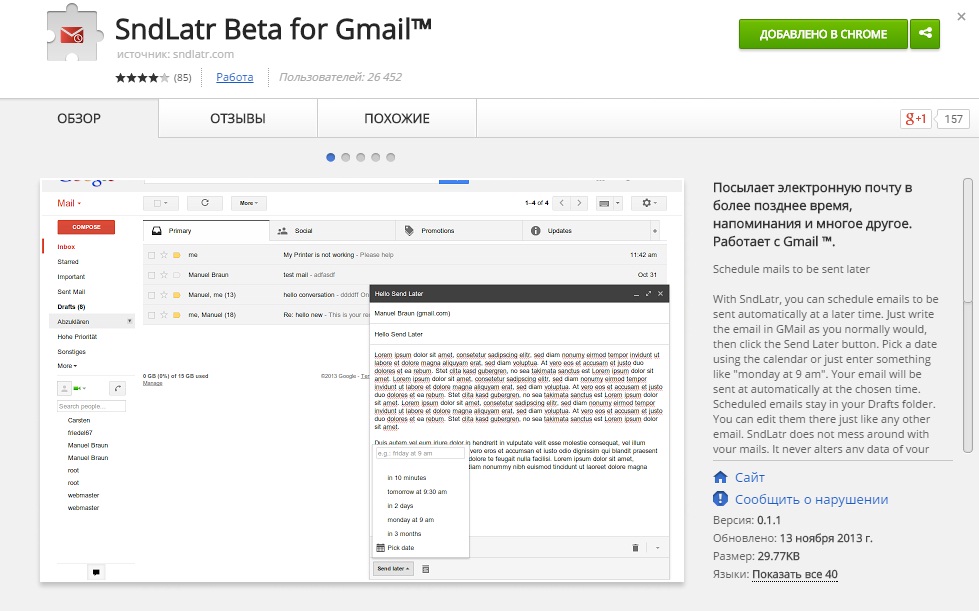Open the More dropdown in Gmail toolbar

248,203
